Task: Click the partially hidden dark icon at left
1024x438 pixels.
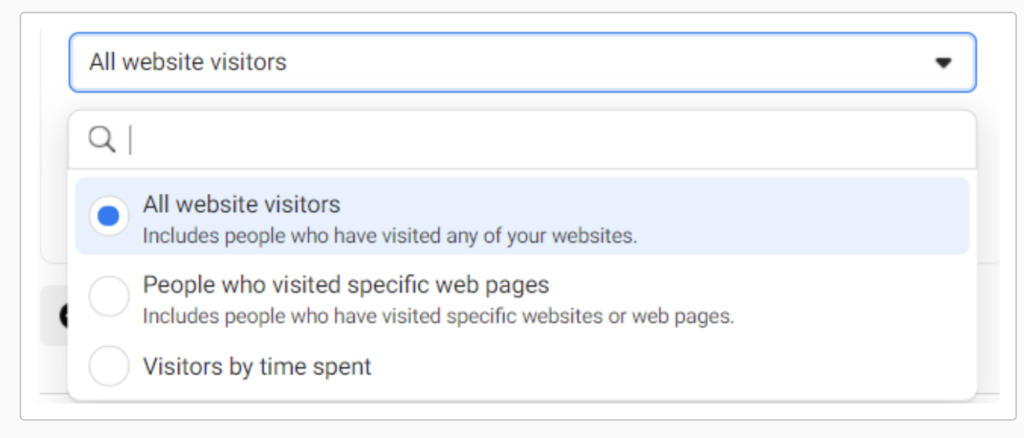Action: point(63,317)
